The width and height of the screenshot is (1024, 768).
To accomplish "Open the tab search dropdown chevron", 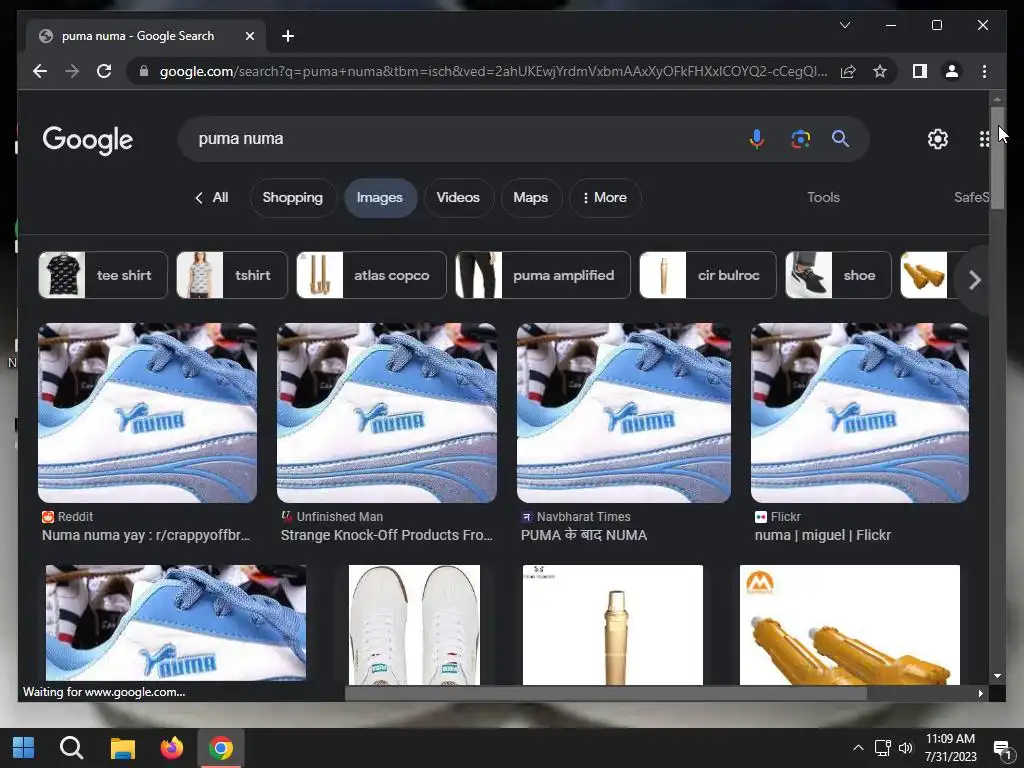I will 844,25.
